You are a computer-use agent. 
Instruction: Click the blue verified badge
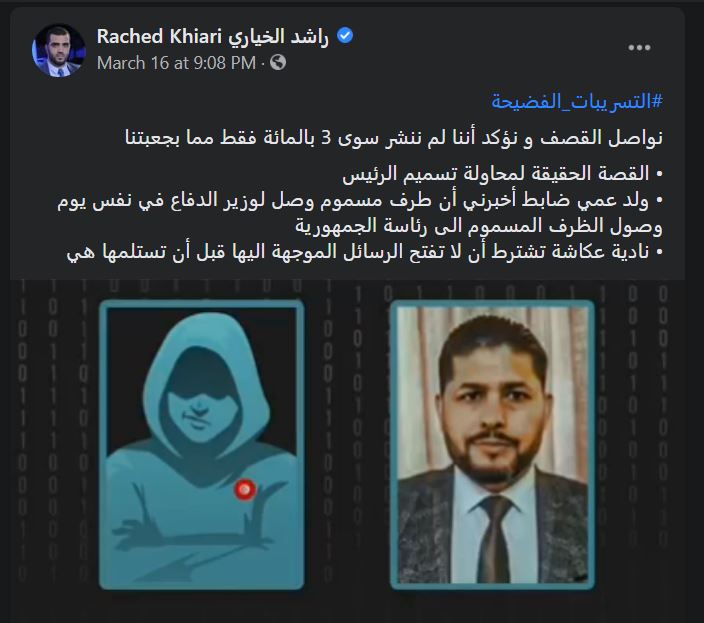pyautogui.click(x=345, y=35)
